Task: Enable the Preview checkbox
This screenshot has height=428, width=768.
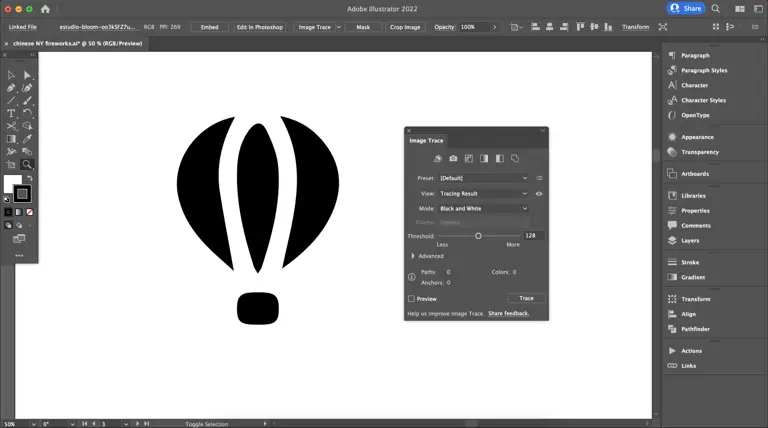Action: click(x=411, y=299)
